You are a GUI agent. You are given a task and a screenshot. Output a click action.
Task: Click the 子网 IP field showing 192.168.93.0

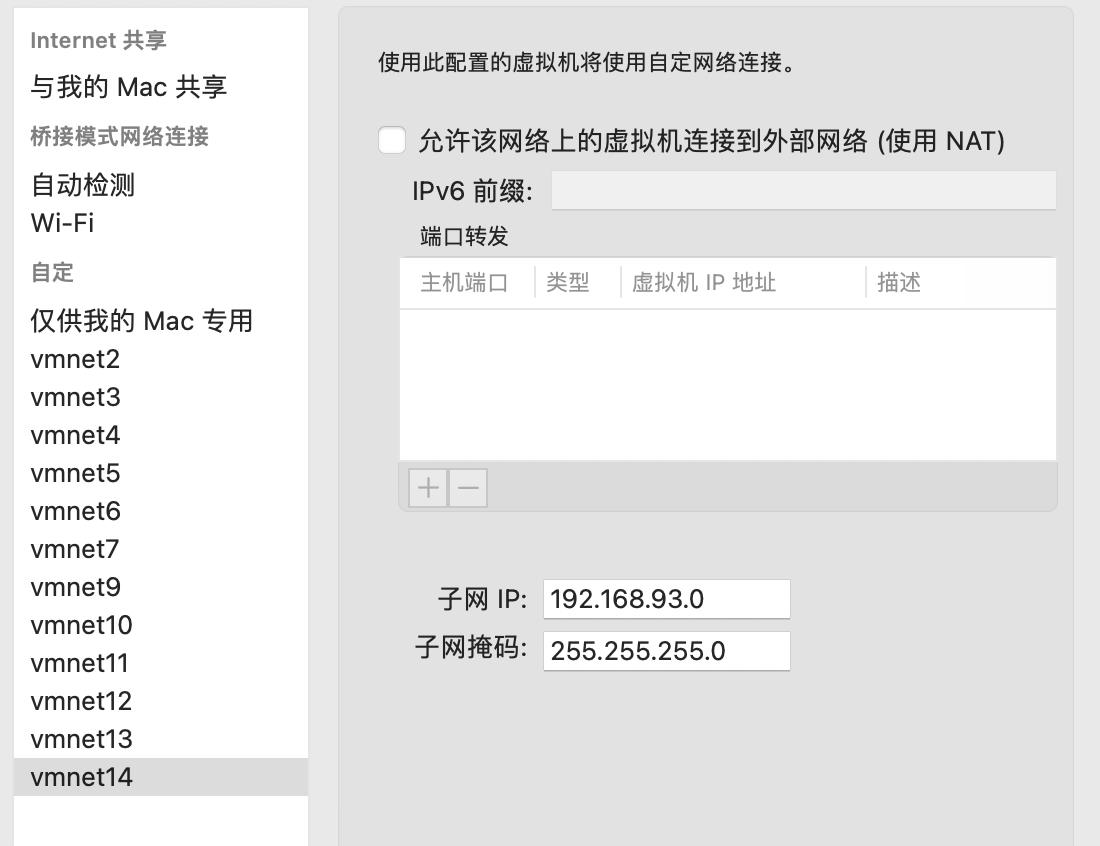[666, 598]
